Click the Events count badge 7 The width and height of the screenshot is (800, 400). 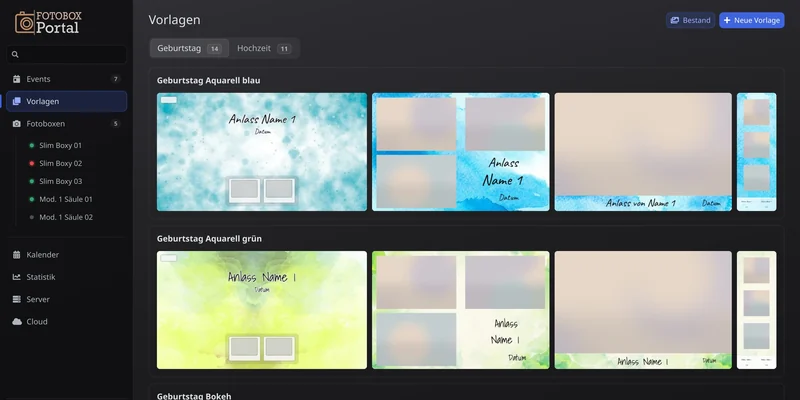pos(116,79)
